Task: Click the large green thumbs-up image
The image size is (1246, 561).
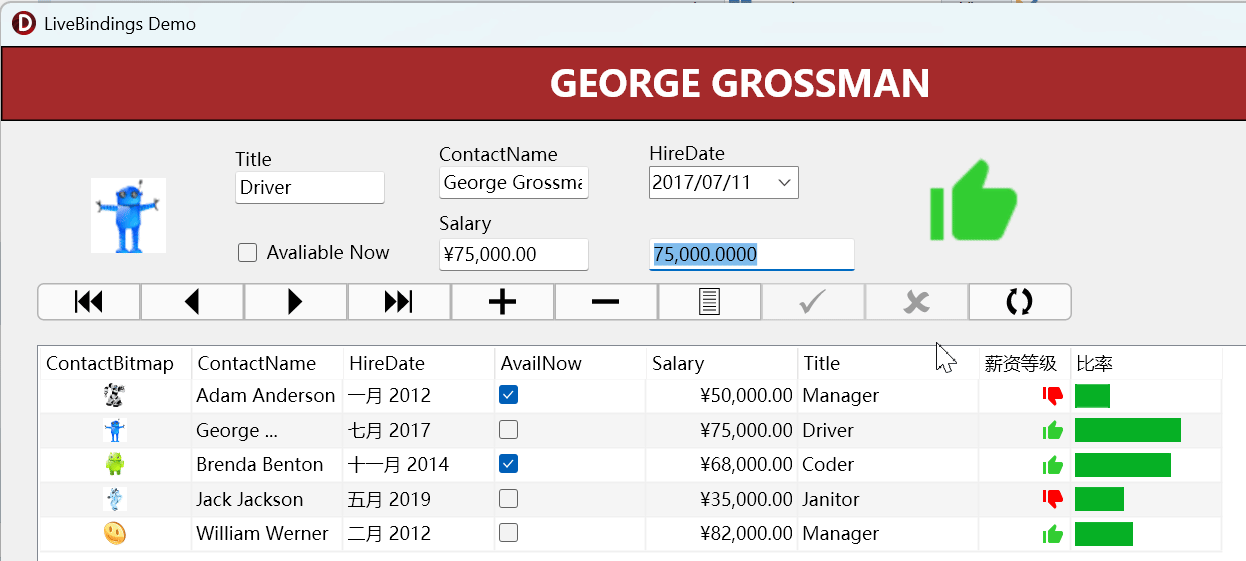Action: 972,201
